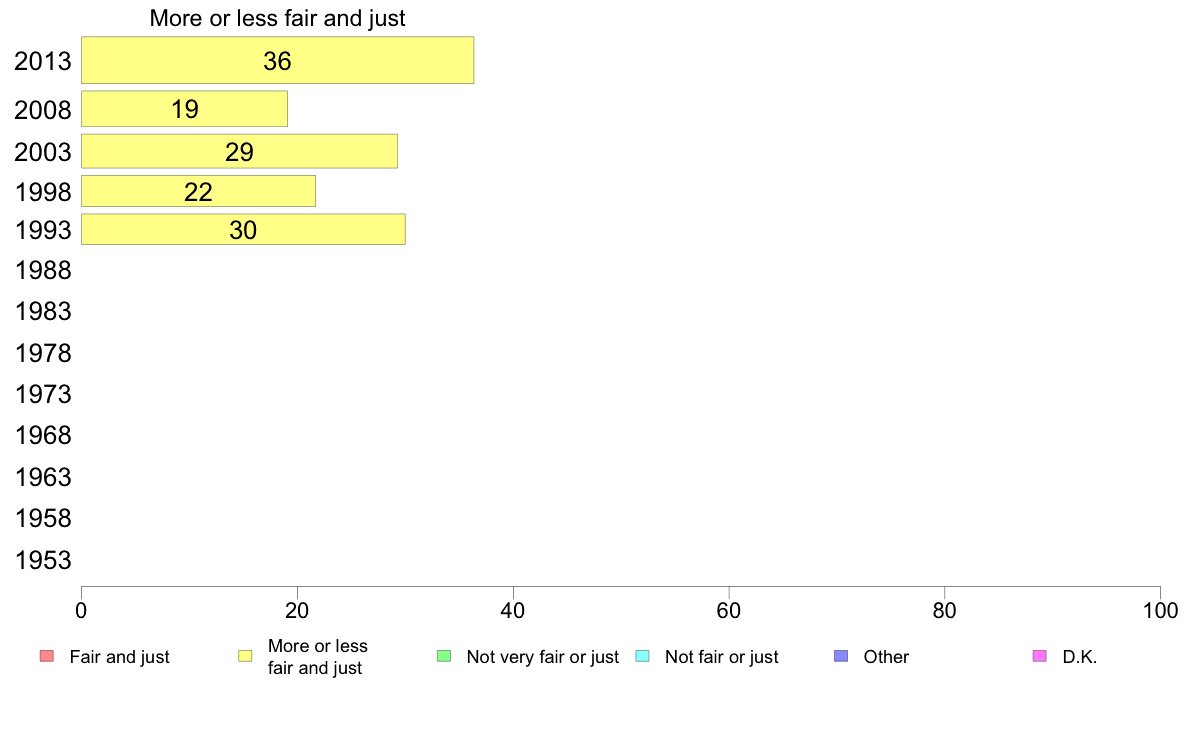Select the green Not very fair swatch
Screen dimensions: 1188x736
[444, 656]
